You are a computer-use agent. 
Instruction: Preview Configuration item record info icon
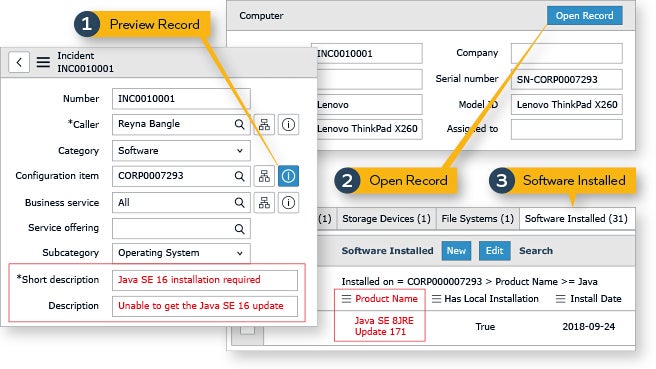coord(288,176)
